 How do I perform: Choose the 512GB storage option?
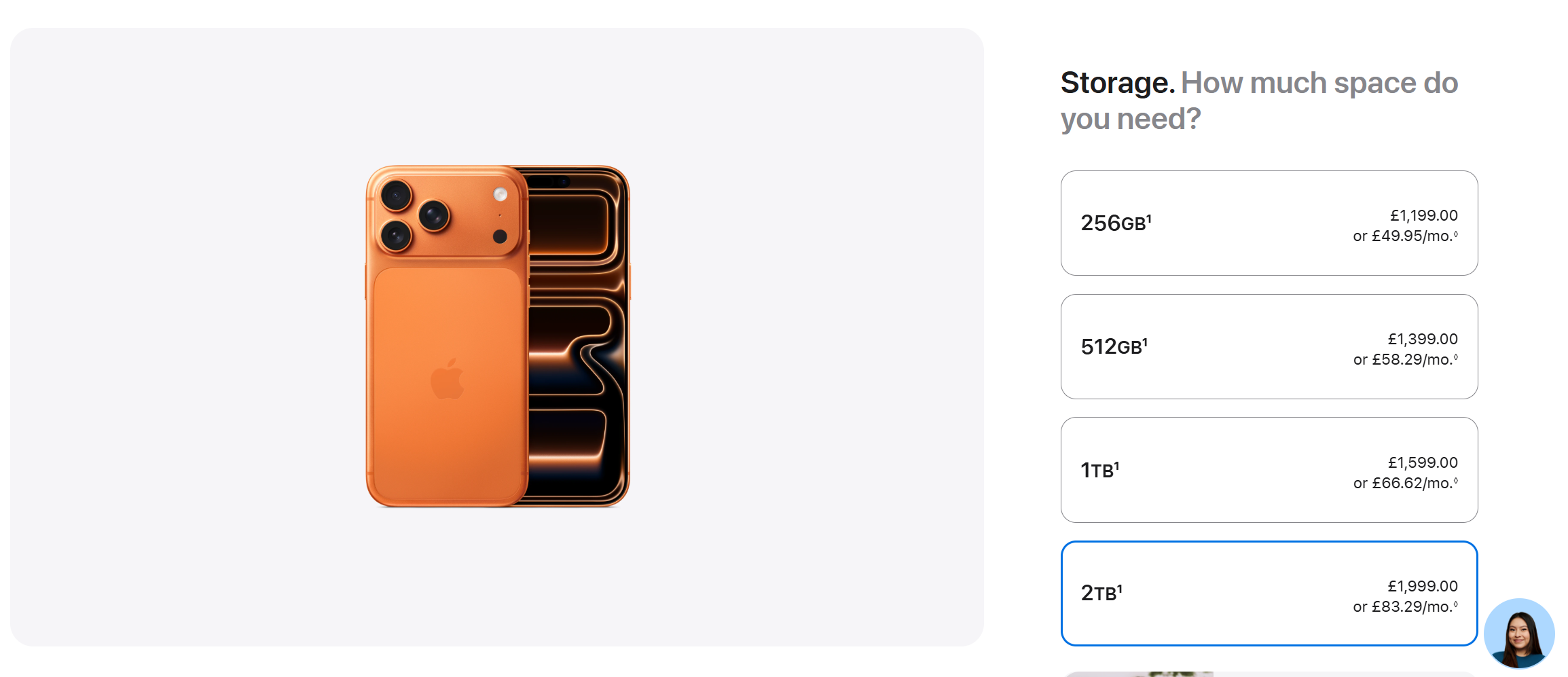(1269, 346)
